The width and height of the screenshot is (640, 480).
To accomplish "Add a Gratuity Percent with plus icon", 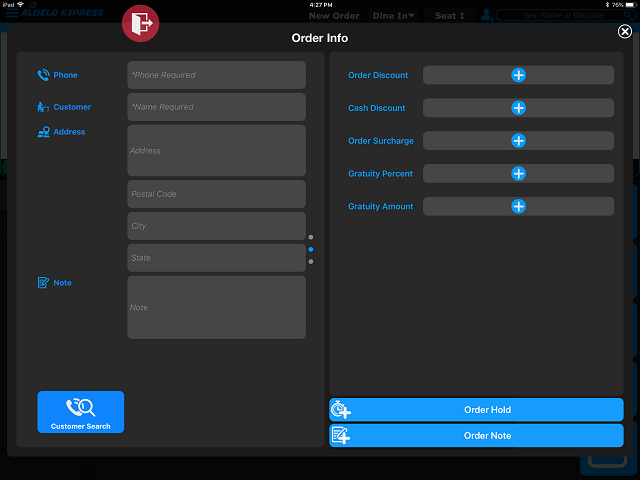I will tap(518, 174).
